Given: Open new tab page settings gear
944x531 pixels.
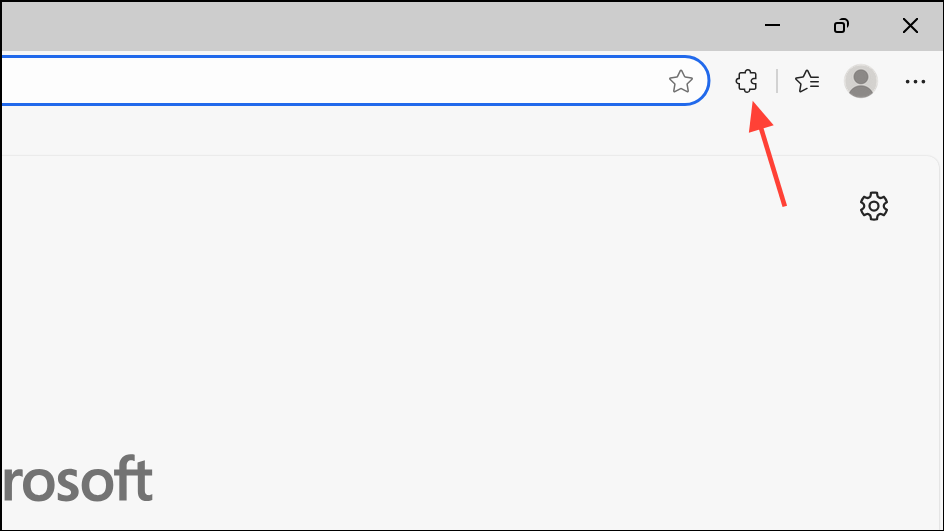Looking at the screenshot, I should pos(874,206).
